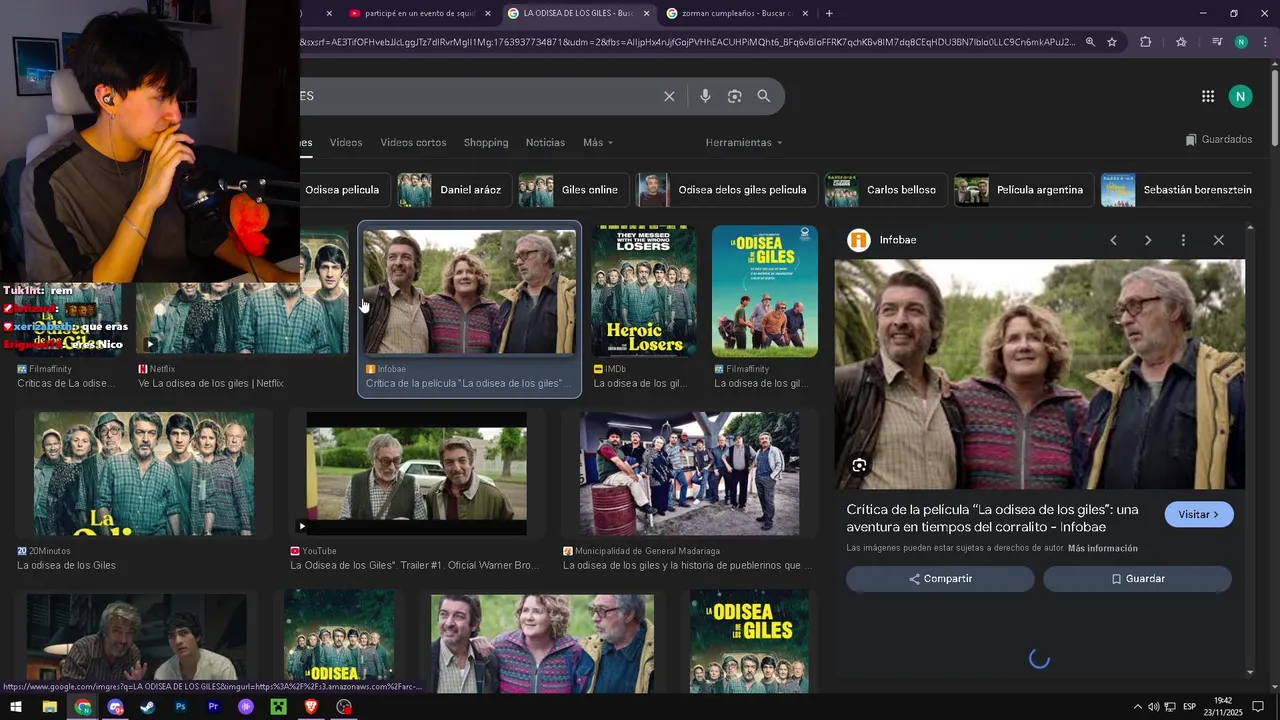
Task: Open File Explorer from the taskbar
Action: point(49,707)
